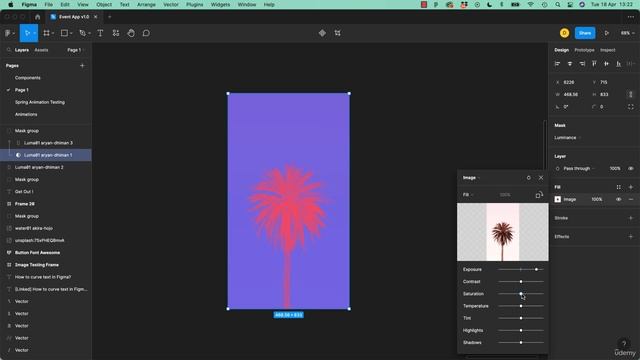Search layers with the magnifier icon

[9, 50]
